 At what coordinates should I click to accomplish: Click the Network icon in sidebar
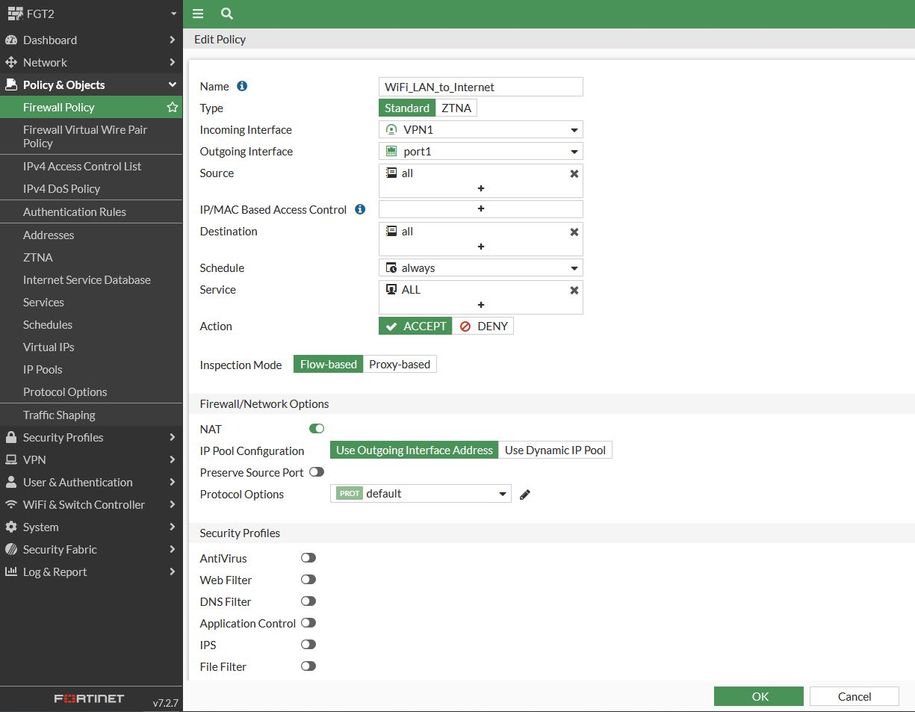pos(11,62)
